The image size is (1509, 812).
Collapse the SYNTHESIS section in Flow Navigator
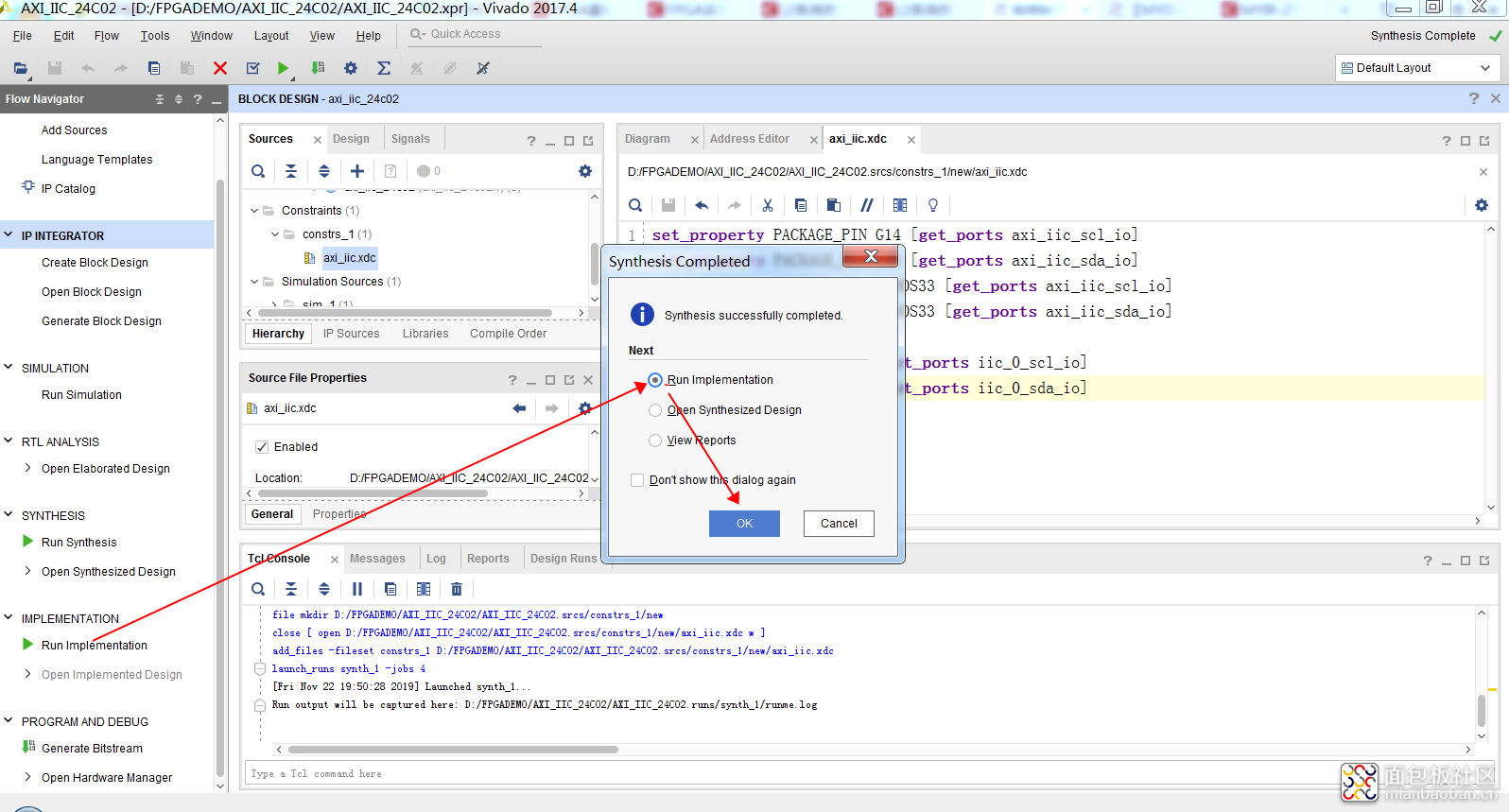click(x=9, y=515)
